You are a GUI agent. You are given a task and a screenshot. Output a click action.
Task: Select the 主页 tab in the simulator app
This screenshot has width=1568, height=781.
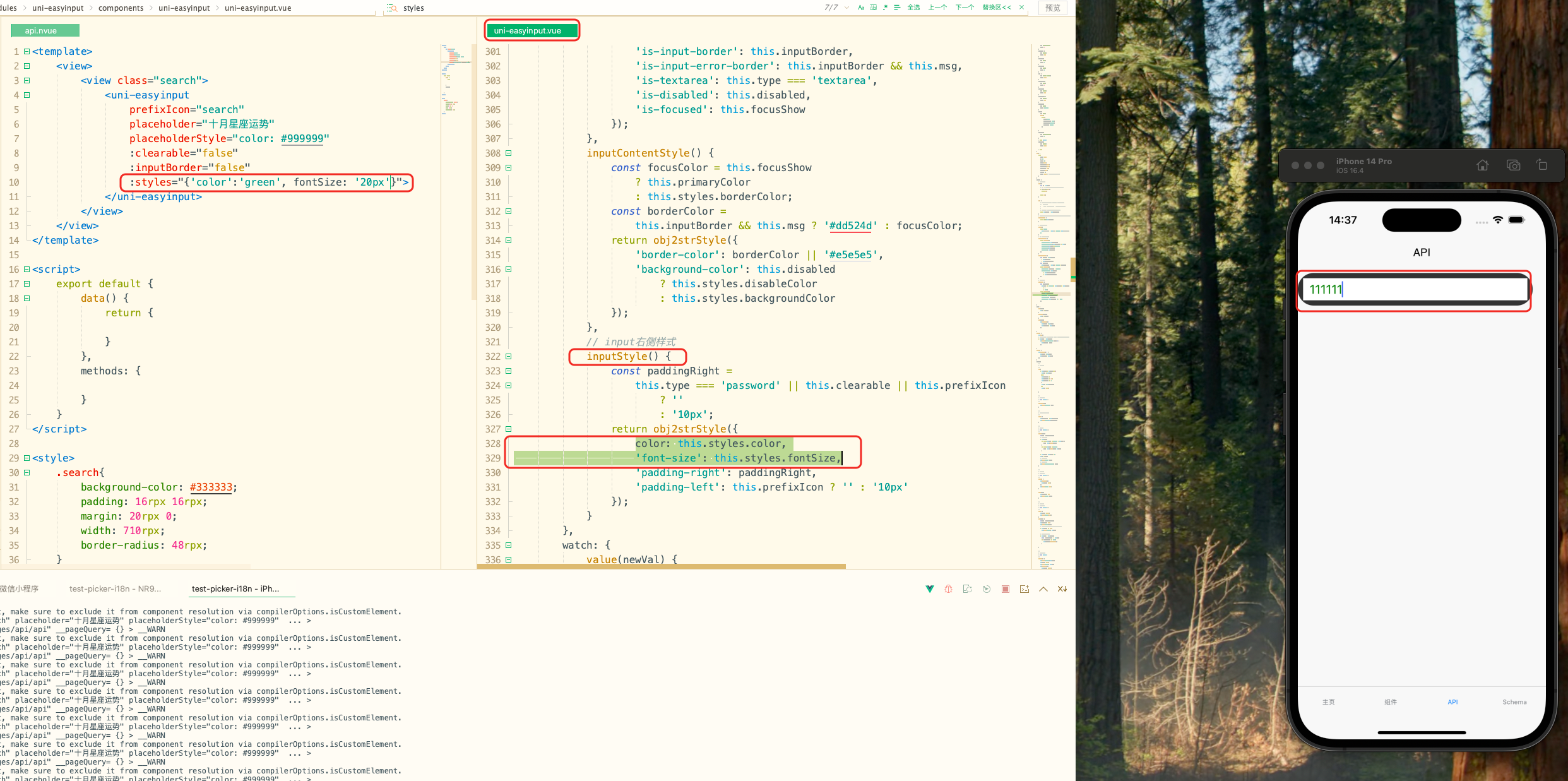(1329, 702)
